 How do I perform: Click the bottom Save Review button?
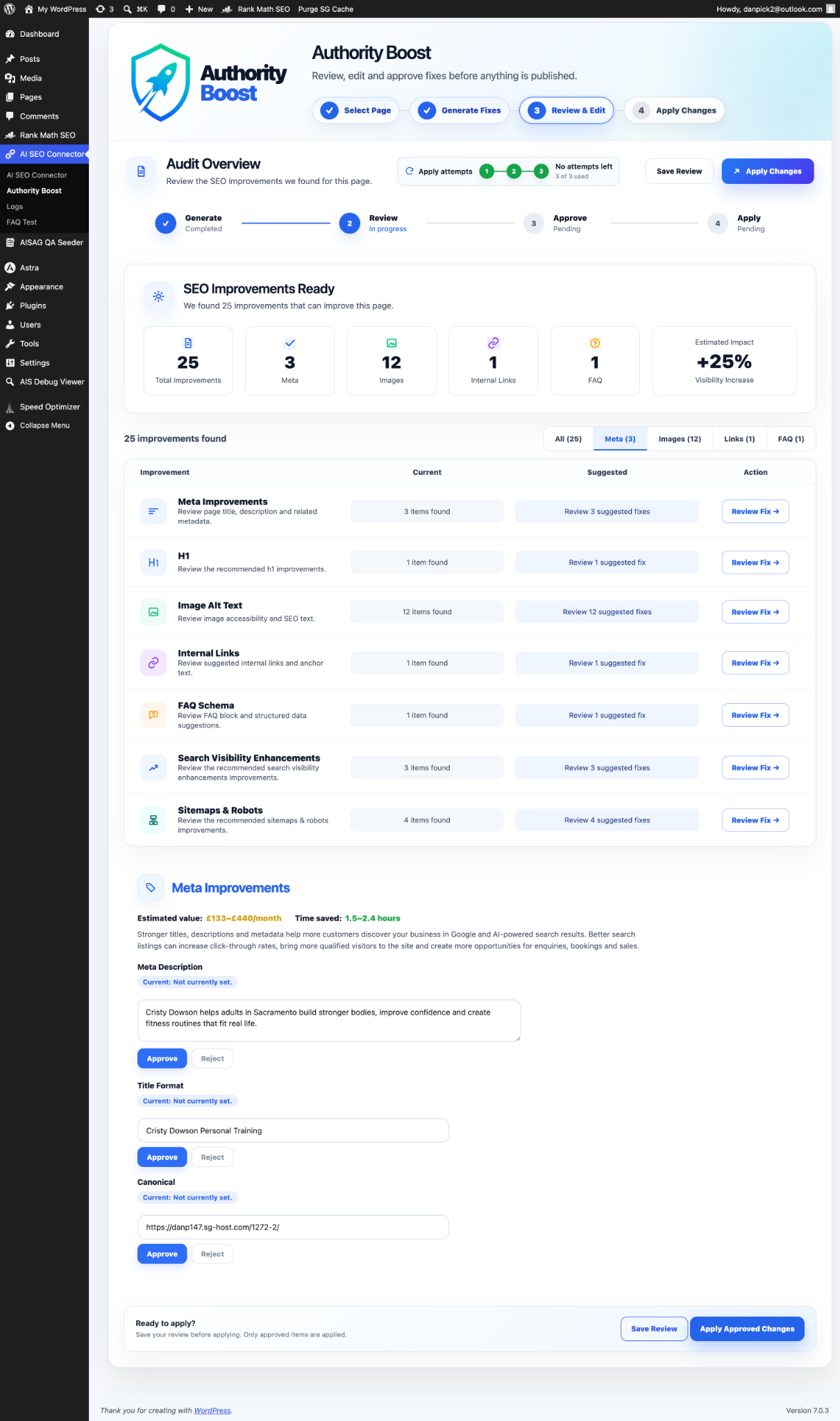click(x=654, y=1329)
